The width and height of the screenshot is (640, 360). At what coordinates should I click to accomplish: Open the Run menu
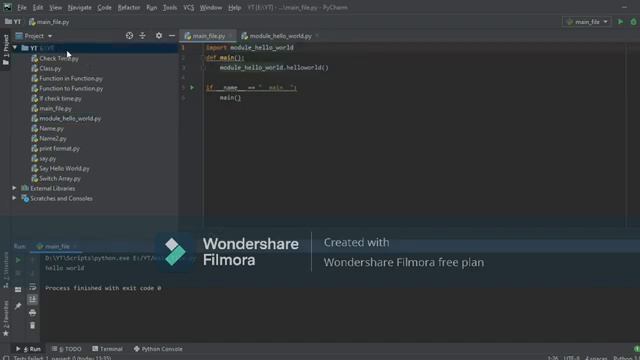click(151, 7)
